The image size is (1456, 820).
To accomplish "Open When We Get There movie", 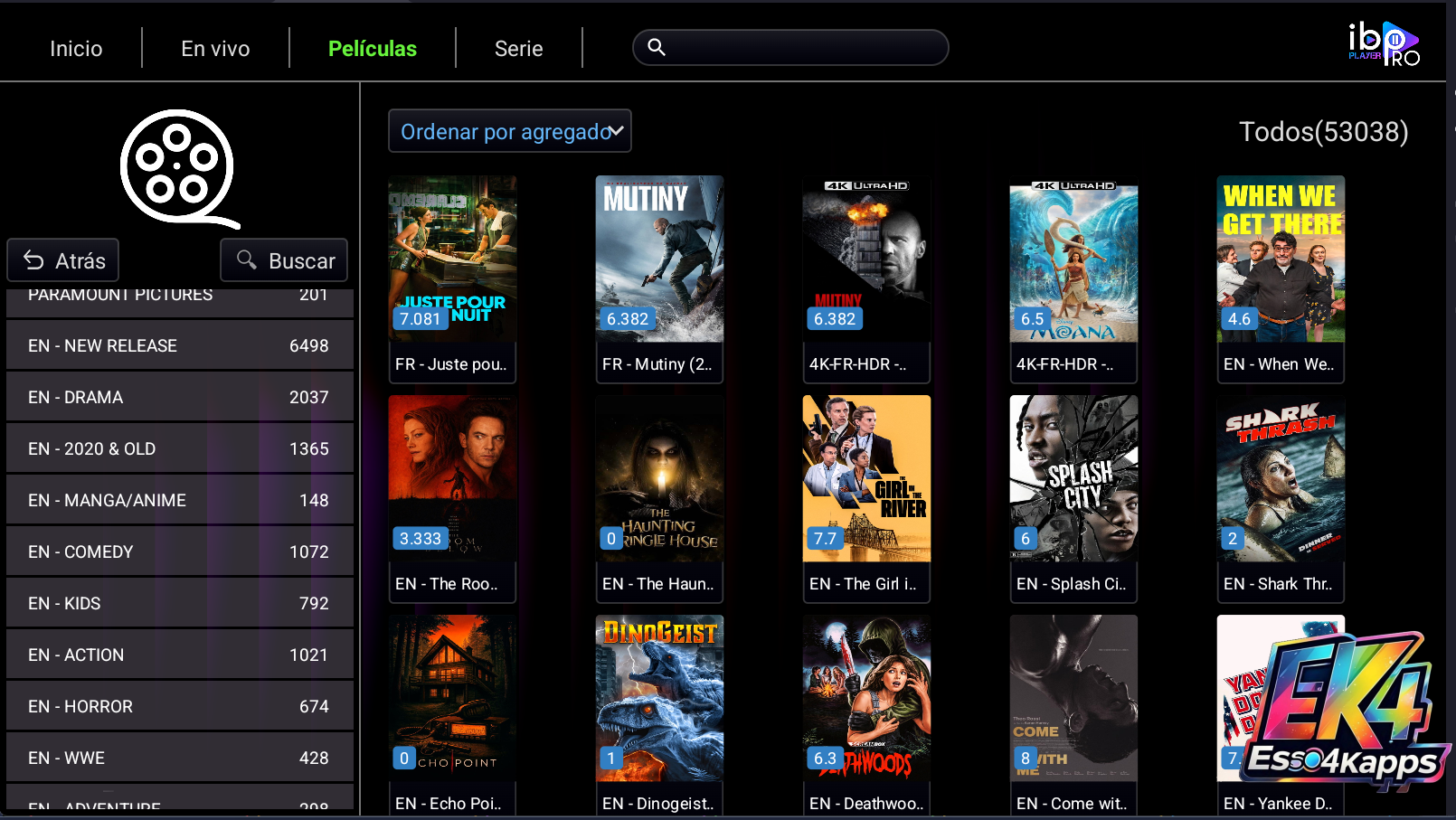I will click(x=1281, y=259).
